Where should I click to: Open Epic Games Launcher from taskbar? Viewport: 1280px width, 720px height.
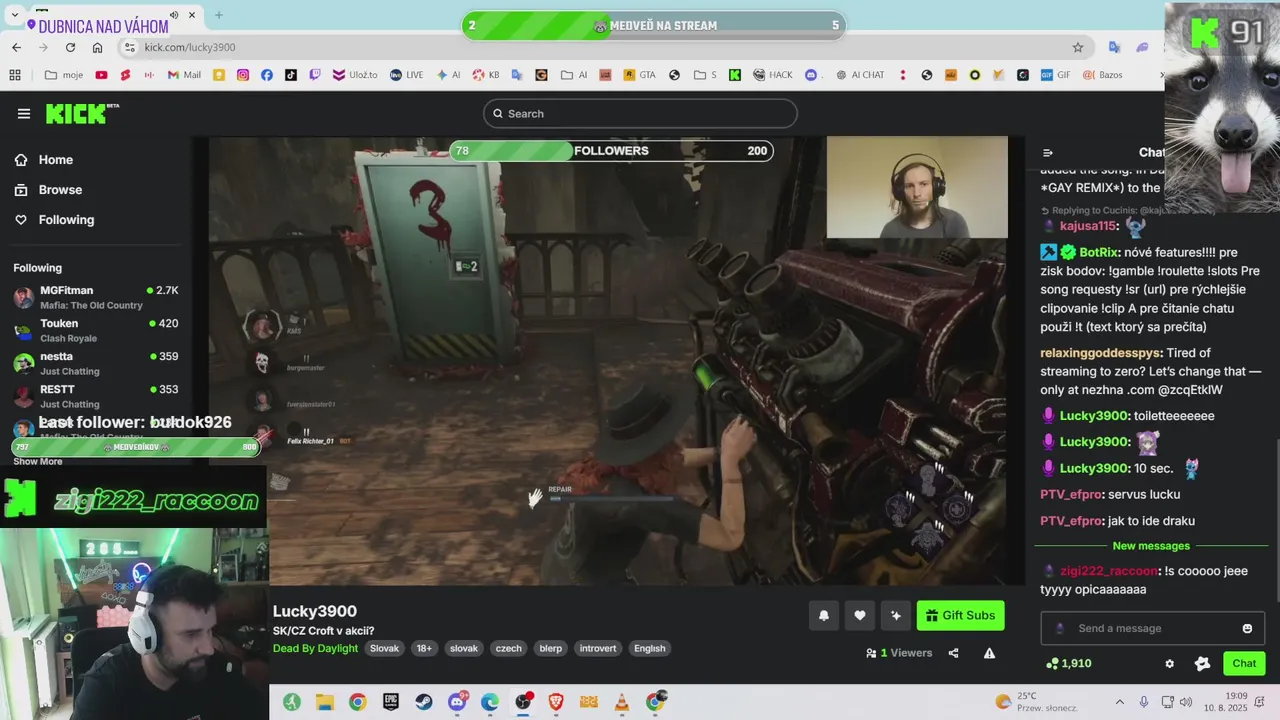click(x=391, y=702)
